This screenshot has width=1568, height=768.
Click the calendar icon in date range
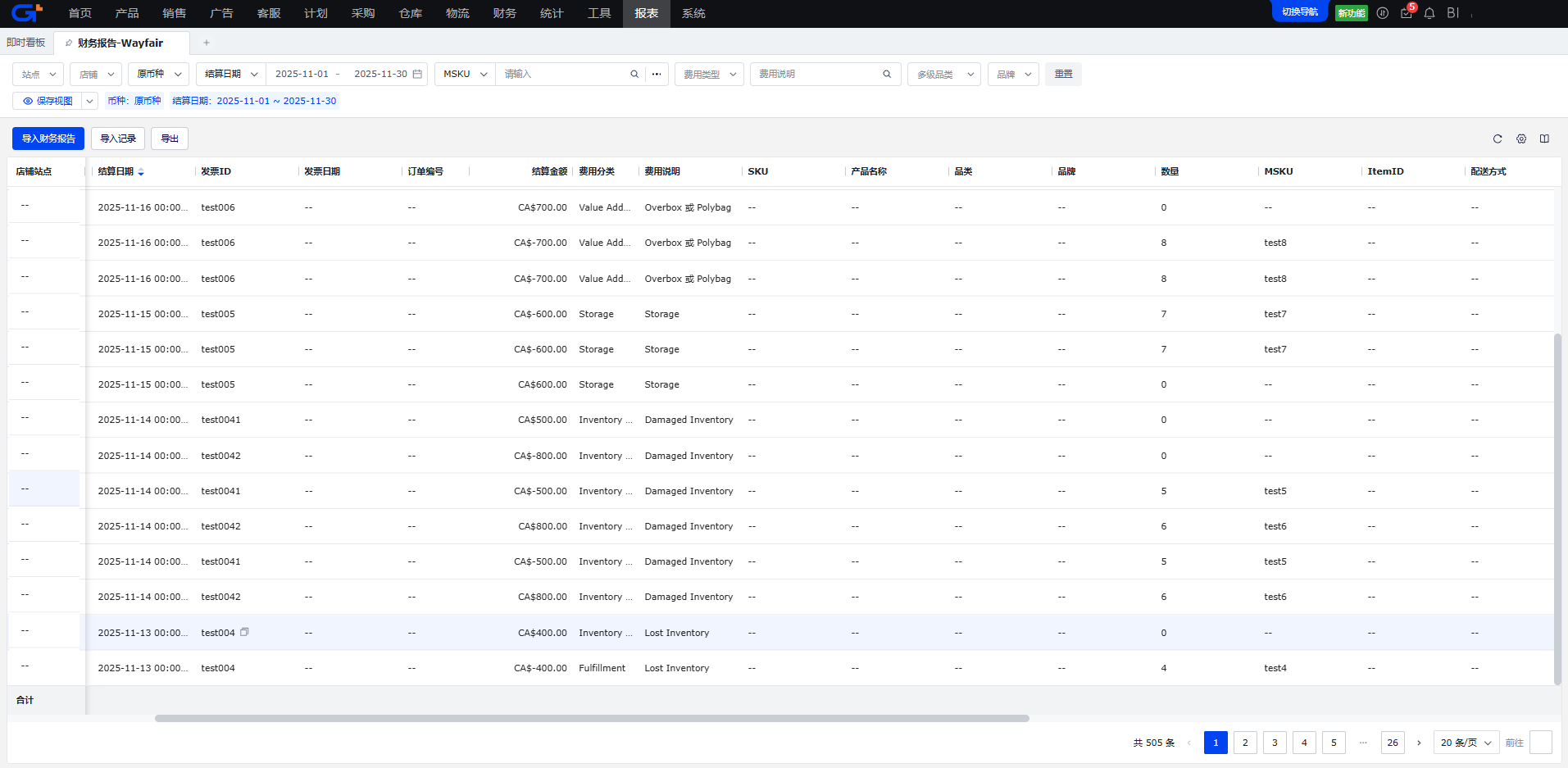coord(417,74)
